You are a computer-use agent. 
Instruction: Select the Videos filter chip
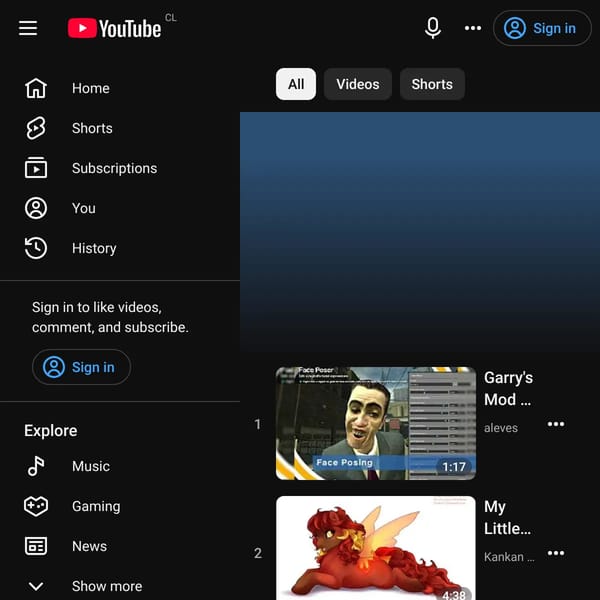(358, 84)
